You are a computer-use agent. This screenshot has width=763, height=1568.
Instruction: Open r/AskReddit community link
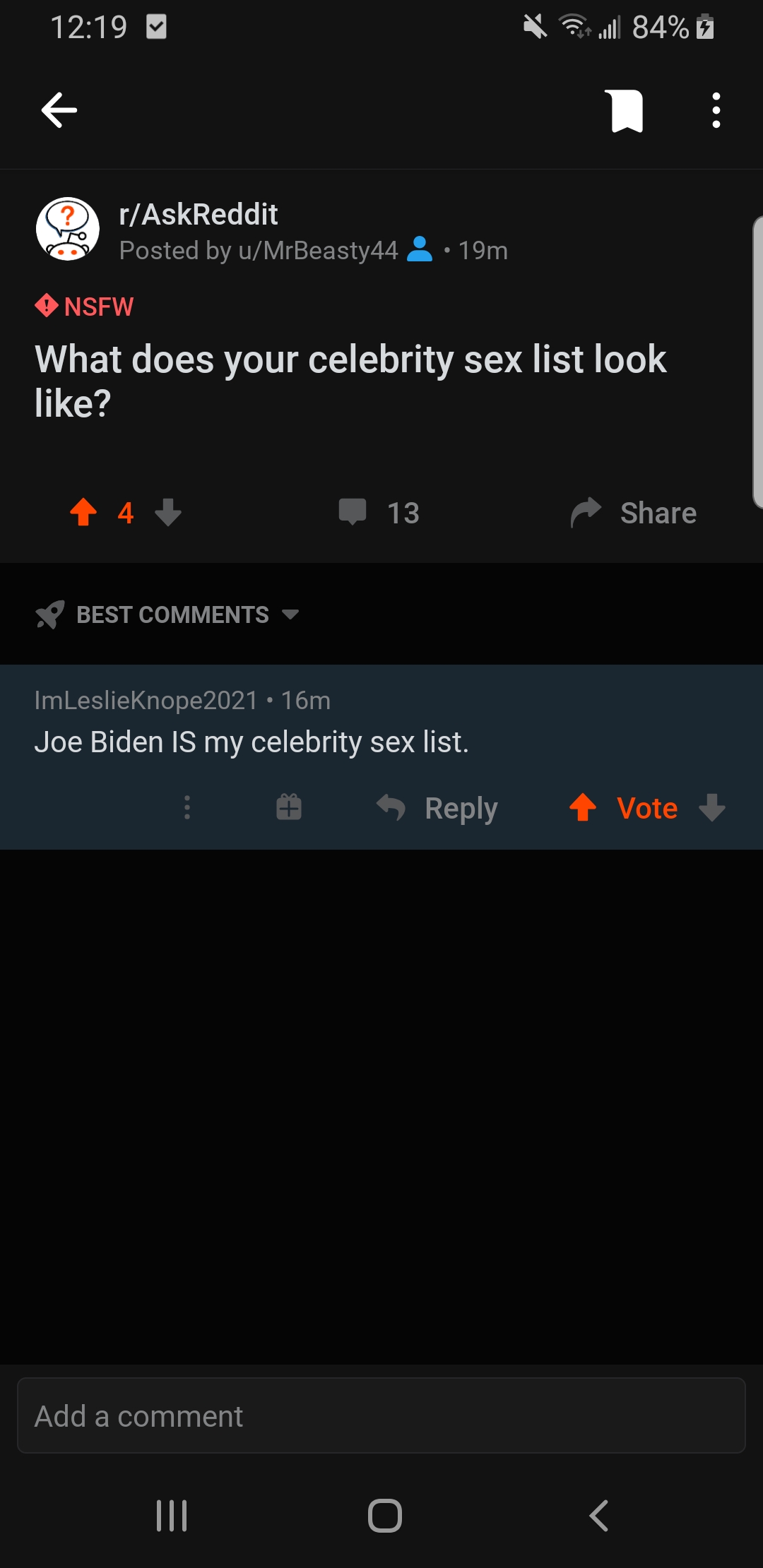[199, 214]
